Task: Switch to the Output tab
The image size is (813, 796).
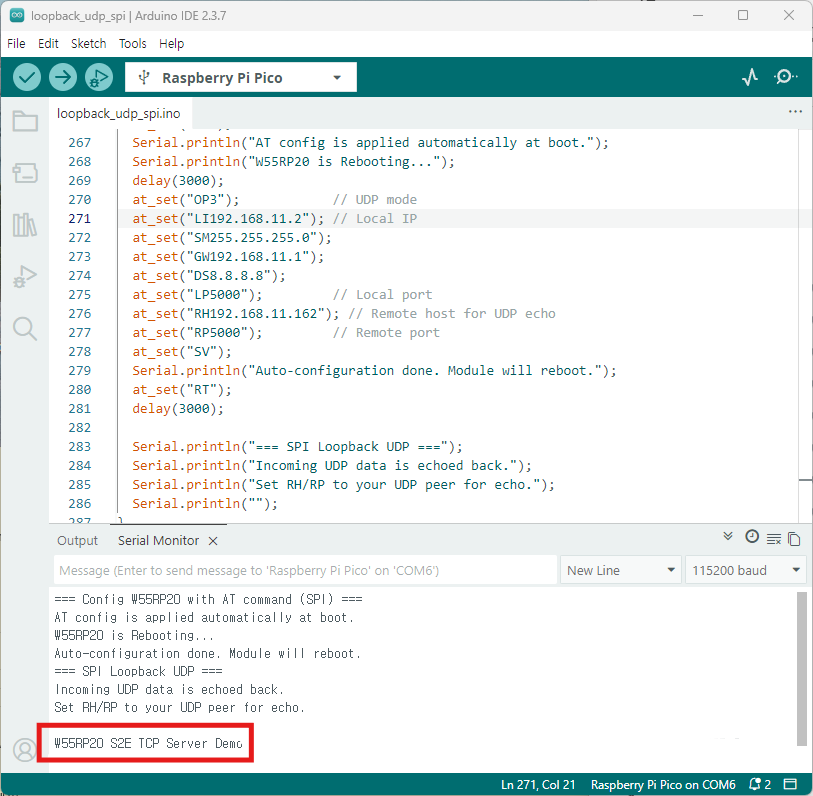Action: click(x=77, y=540)
